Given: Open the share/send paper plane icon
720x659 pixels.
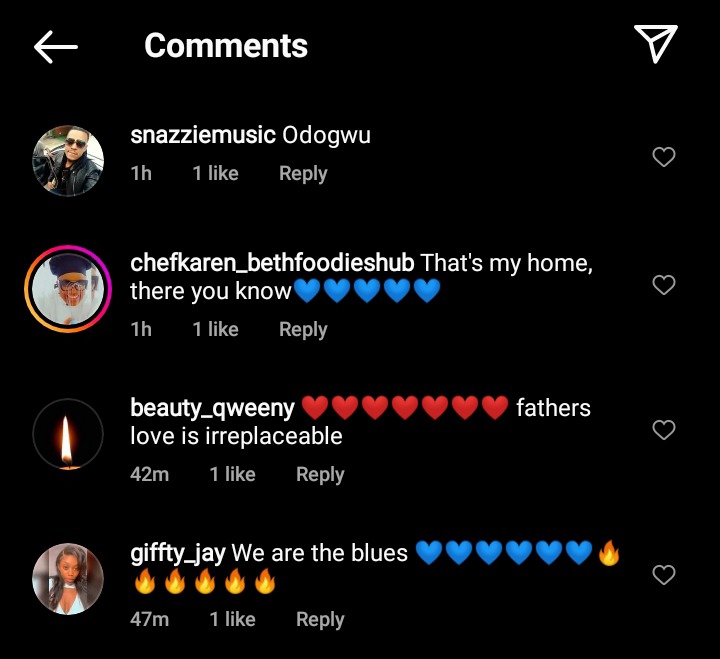Looking at the screenshot, I should tap(656, 44).
